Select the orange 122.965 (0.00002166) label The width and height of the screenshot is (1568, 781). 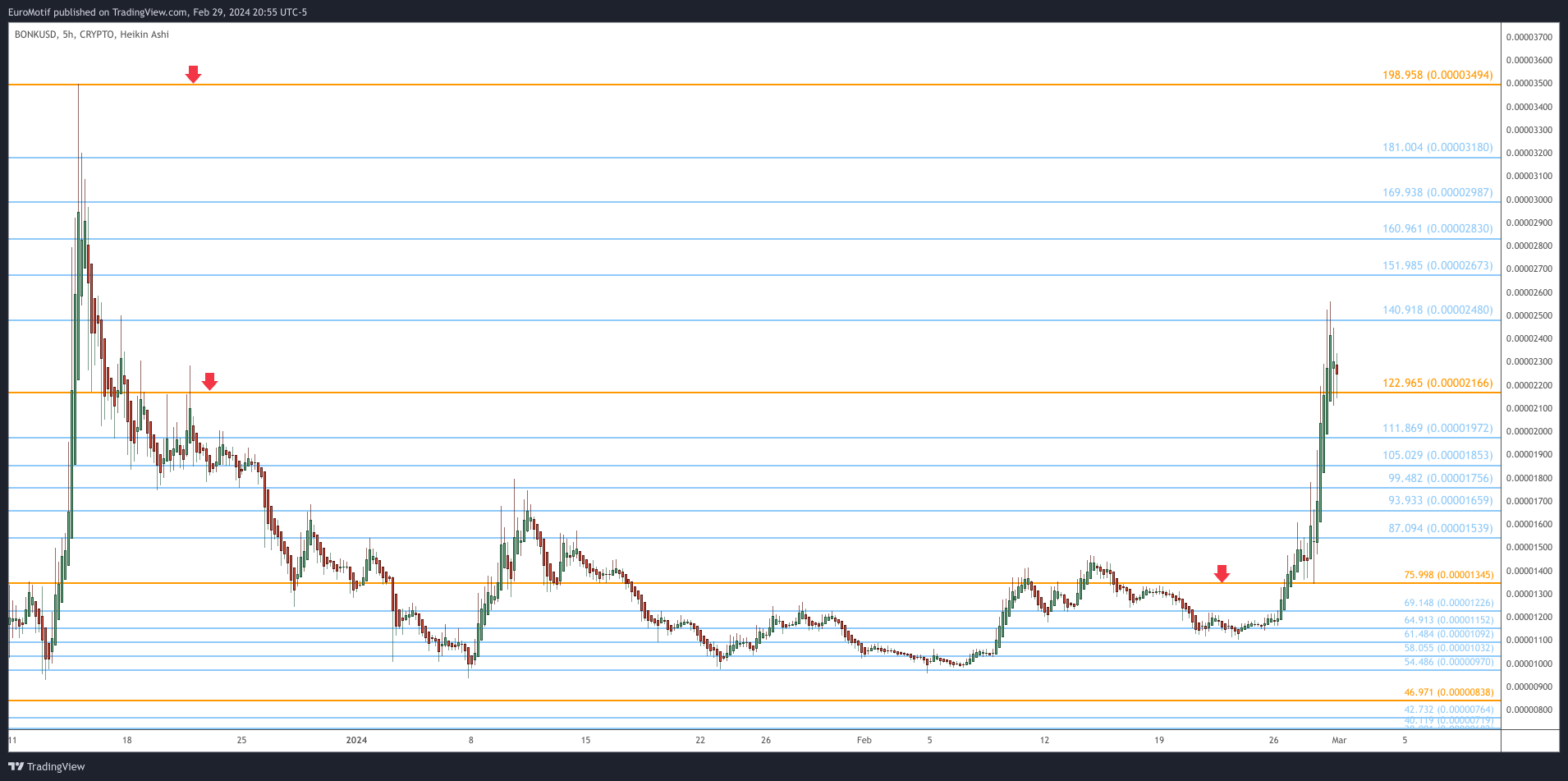(x=1437, y=384)
